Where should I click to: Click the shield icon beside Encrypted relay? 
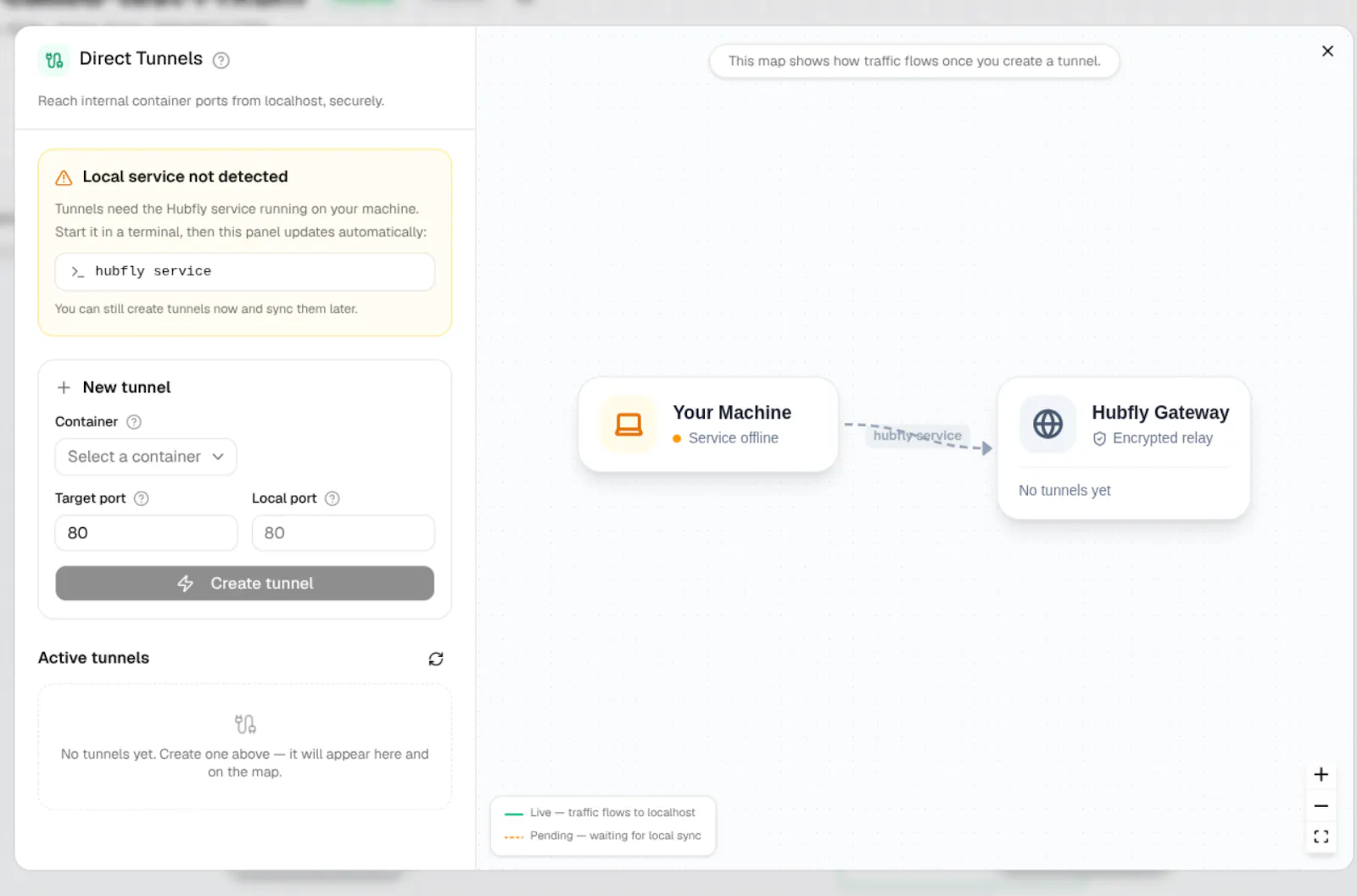point(1099,438)
